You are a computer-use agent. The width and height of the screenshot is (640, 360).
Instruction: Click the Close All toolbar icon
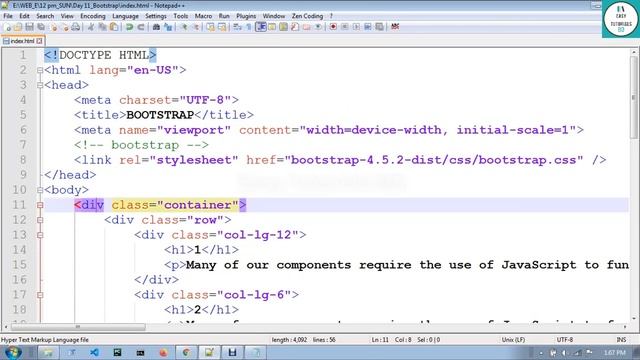click(x=65, y=27)
